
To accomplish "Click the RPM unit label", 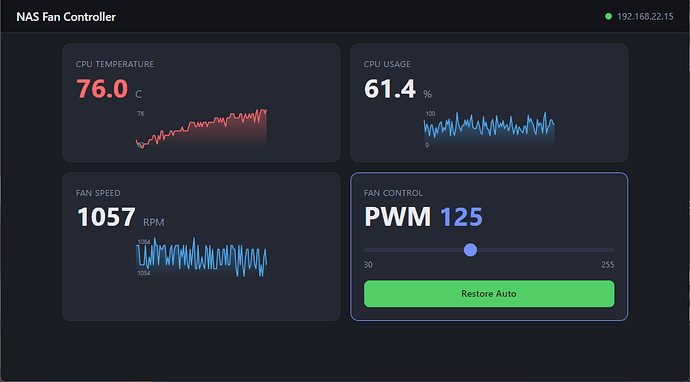I will tap(154, 223).
